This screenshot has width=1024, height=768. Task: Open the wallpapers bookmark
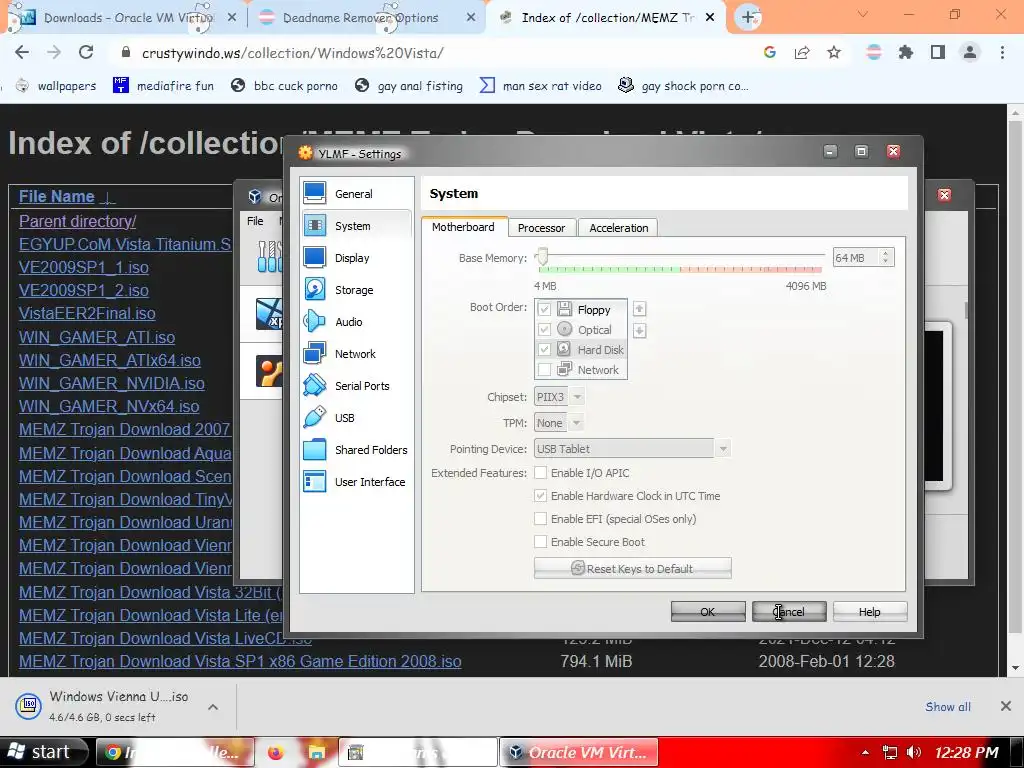56,86
